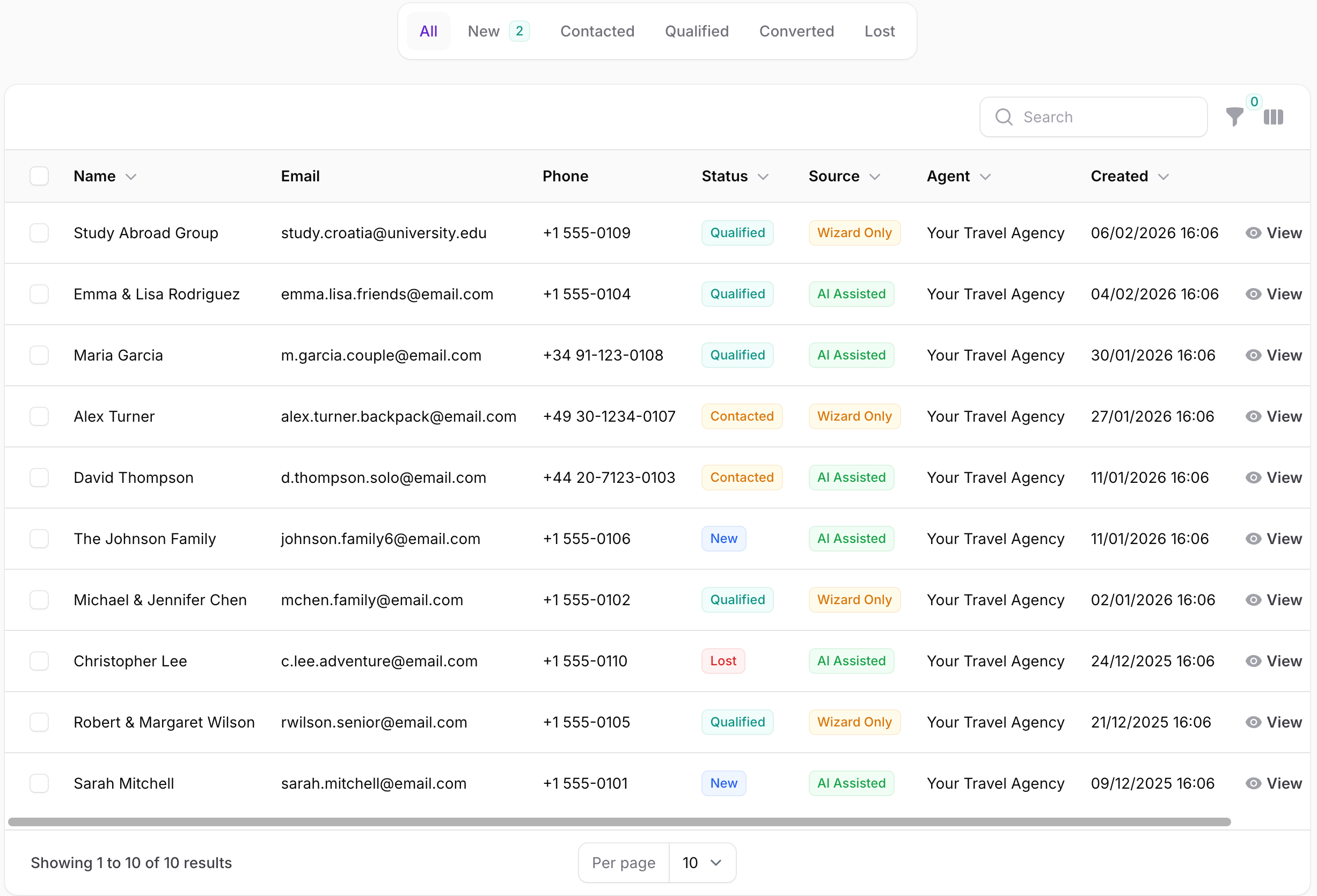The width and height of the screenshot is (1317, 896).
Task: Focus the Search input field
Action: pyautogui.click(x=1105, y=117)
